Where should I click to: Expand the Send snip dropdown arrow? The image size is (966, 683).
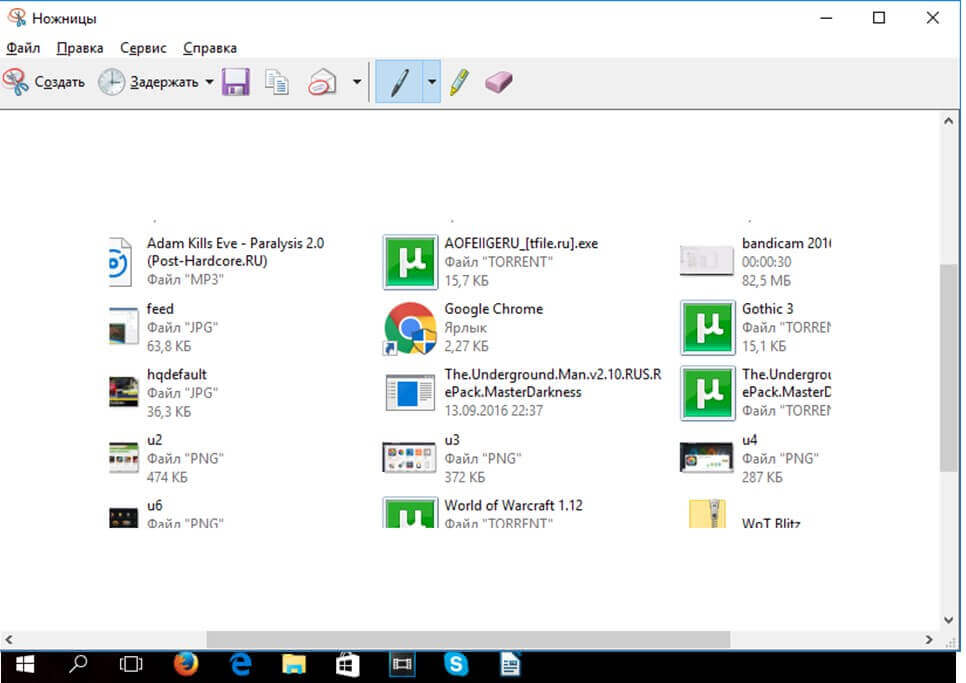point(357,82)
